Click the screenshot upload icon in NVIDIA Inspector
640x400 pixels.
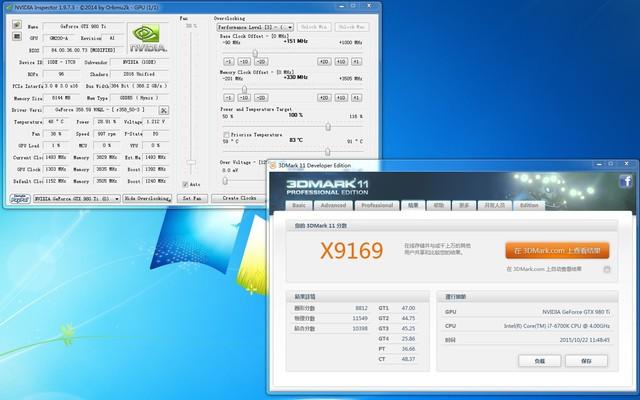click(16, 25)
